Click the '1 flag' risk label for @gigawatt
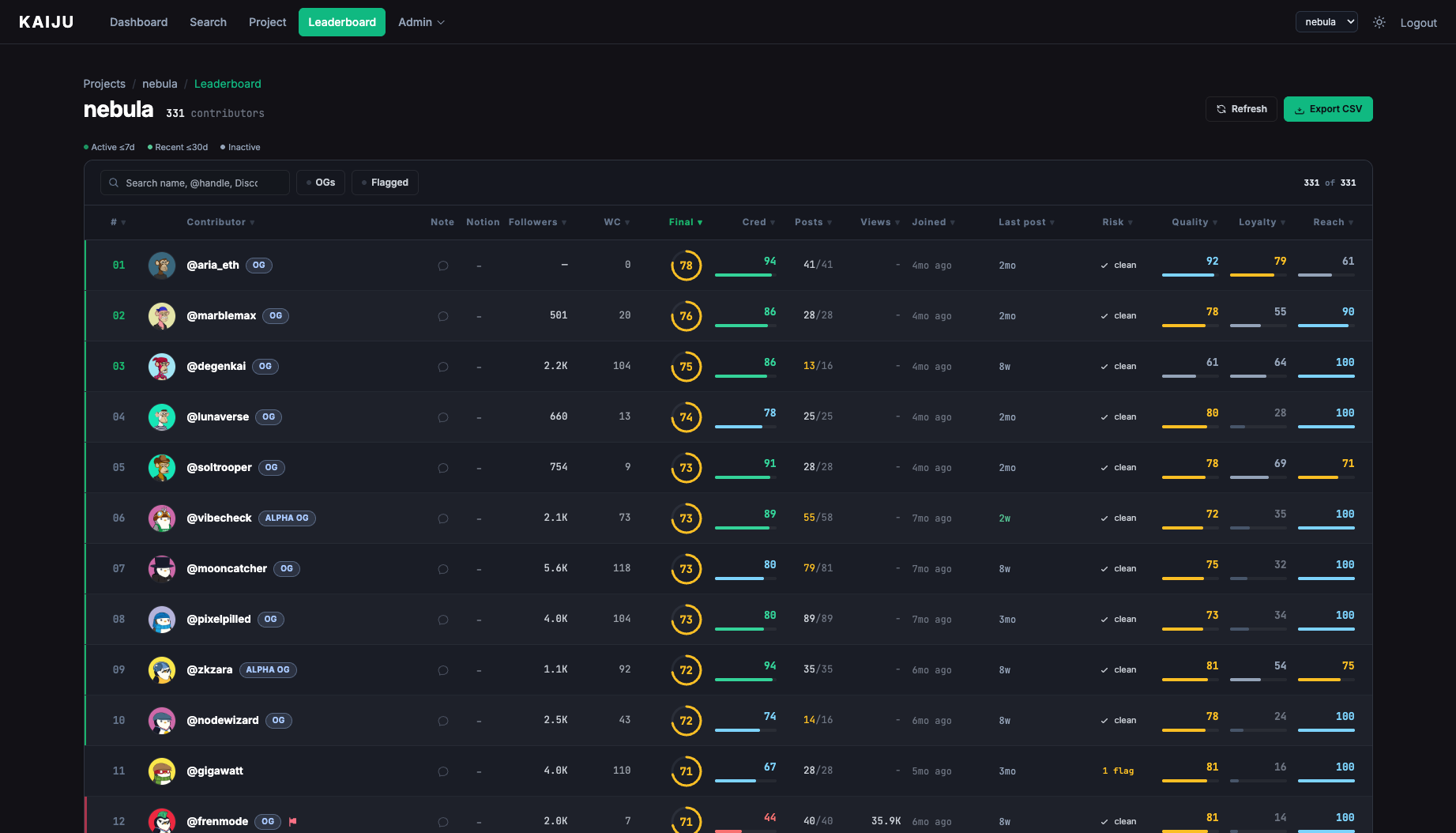1456x833 pixels. 1118,771
